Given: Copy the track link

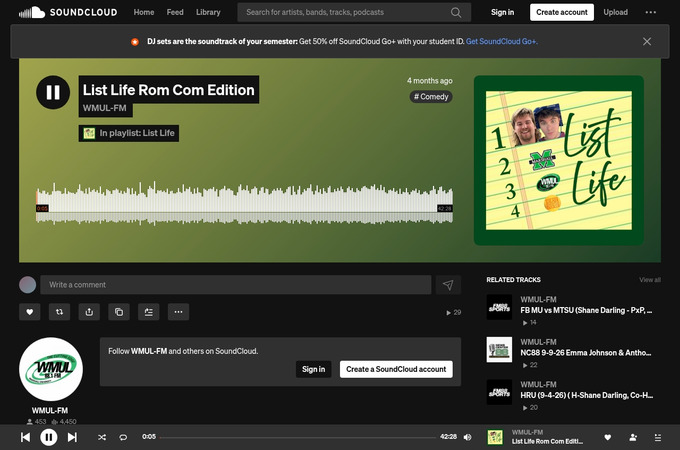Looking at the screenshot, I should pyautogui.click(x=119, y=312).
